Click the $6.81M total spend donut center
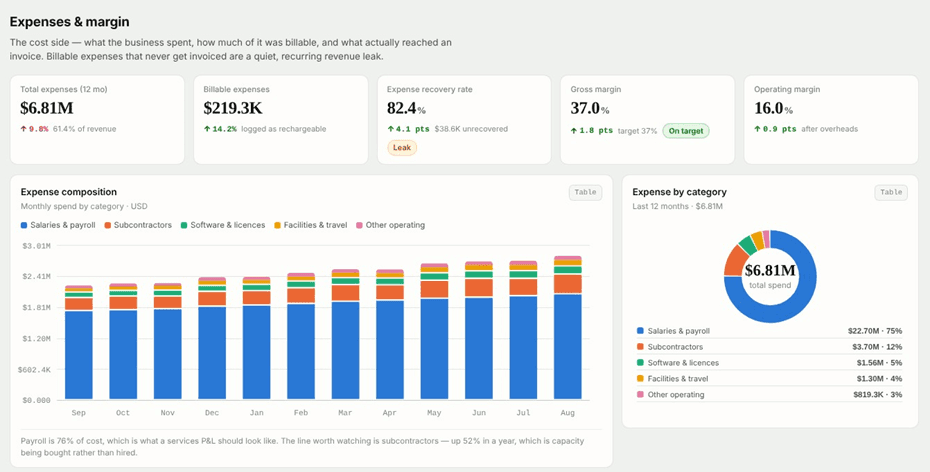The height and width of the screenshot is (472, 930). (x=770, y=276)
